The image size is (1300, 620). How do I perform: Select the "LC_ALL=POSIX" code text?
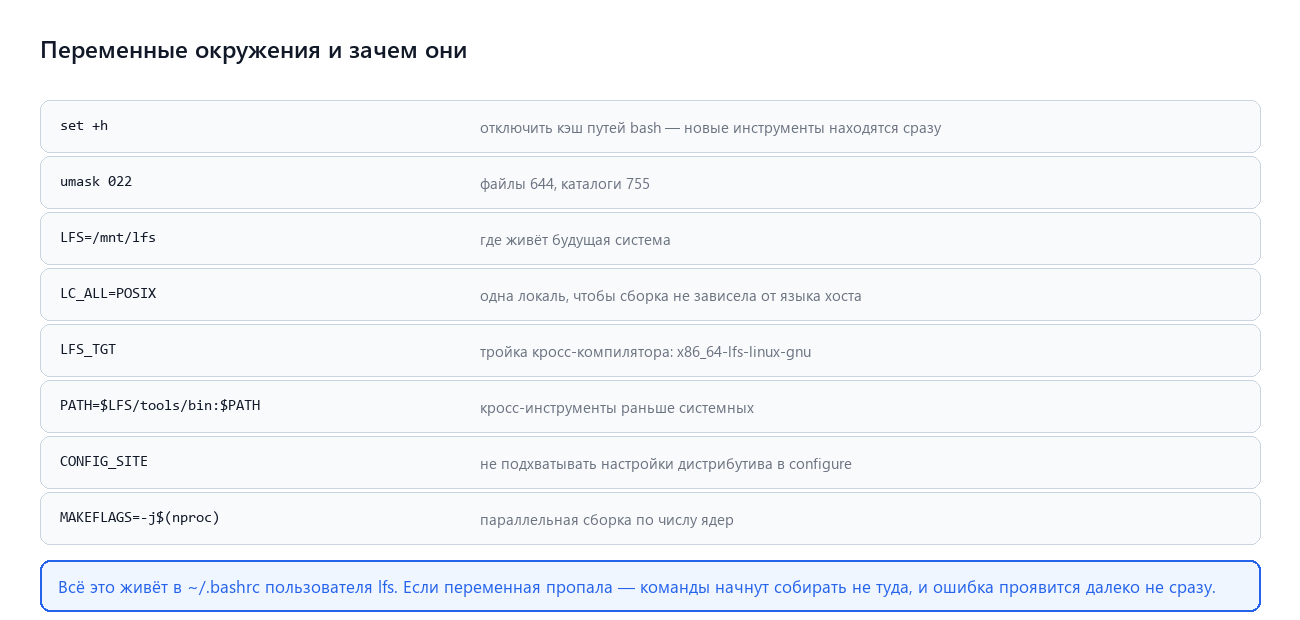108,294
